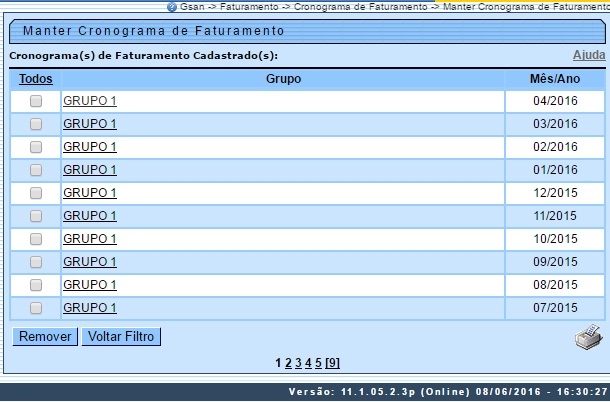Image resolution: width=610 pixels, height=402 pixels.
Task: Open the GRUPO 1 link for 10/2015
Action: point(90,239)
